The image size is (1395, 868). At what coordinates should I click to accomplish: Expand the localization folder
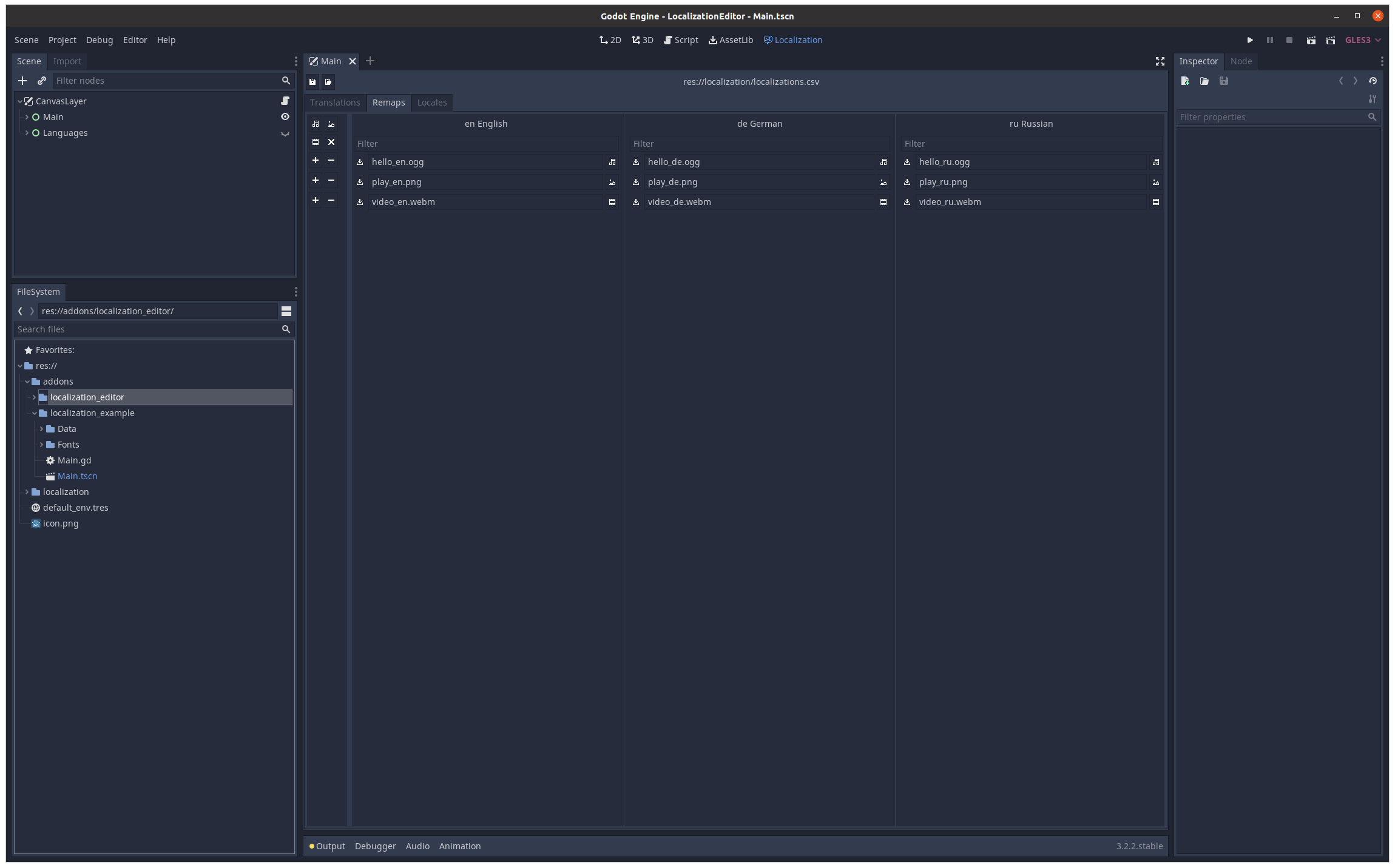[x=27, y=492]
